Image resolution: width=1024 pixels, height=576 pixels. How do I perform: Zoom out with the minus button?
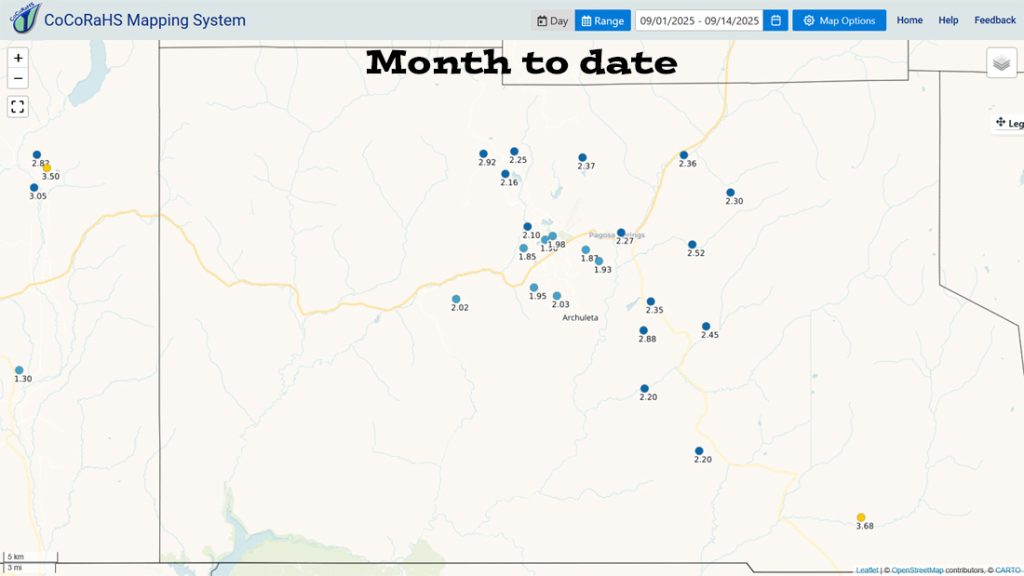tap(18, 78)
